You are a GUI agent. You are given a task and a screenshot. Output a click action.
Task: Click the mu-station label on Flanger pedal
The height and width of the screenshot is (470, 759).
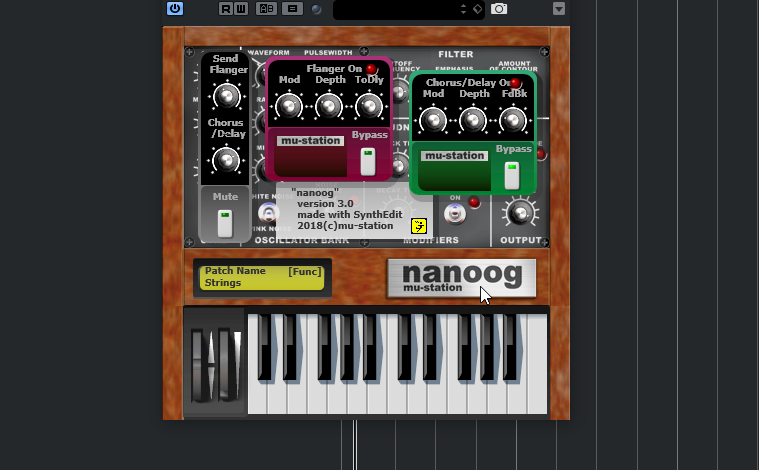310,141
